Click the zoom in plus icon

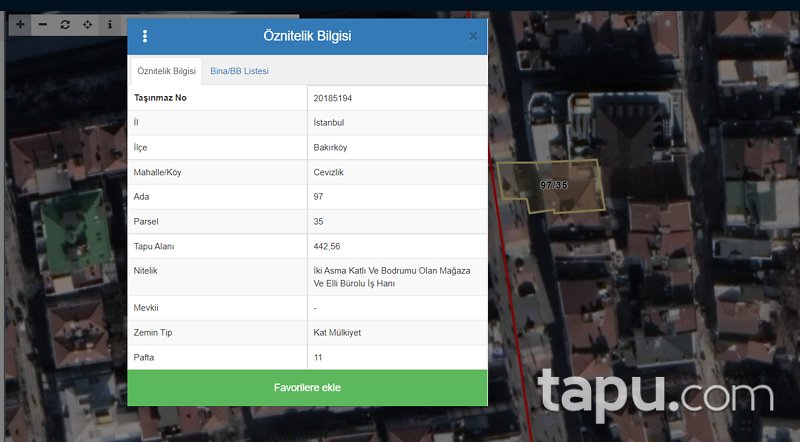tap(20, 24)
